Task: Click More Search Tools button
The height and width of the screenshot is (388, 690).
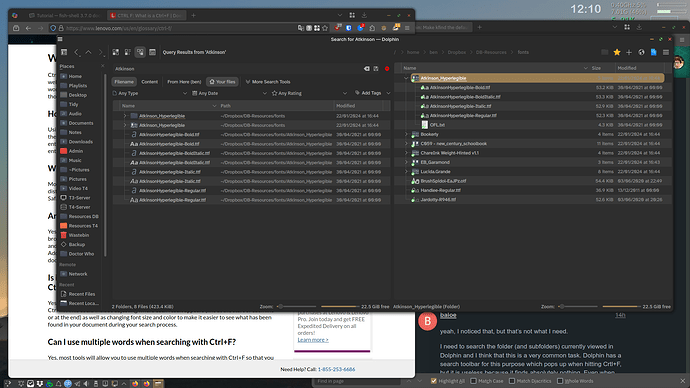Action: 268,82
